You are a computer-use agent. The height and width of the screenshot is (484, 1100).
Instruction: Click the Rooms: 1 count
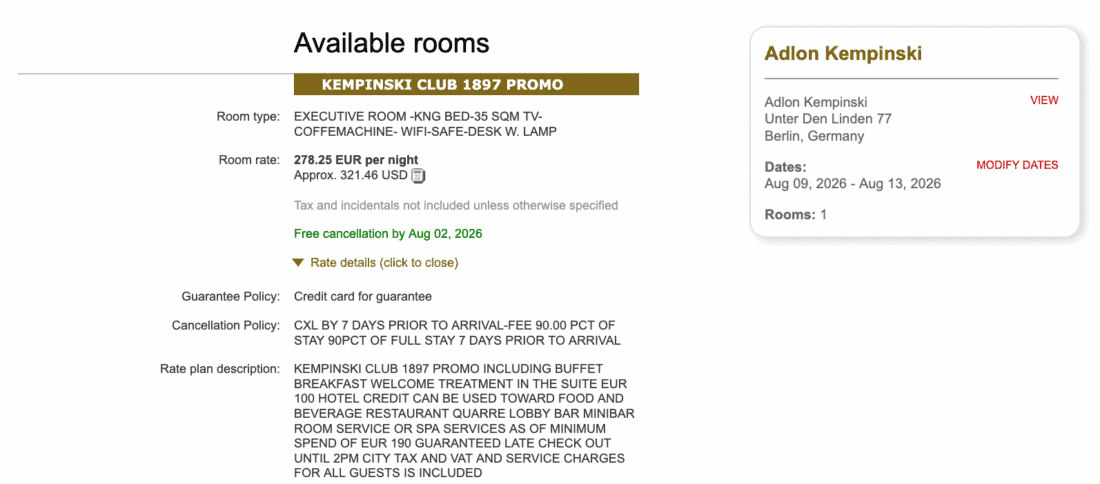click(796, 215)
